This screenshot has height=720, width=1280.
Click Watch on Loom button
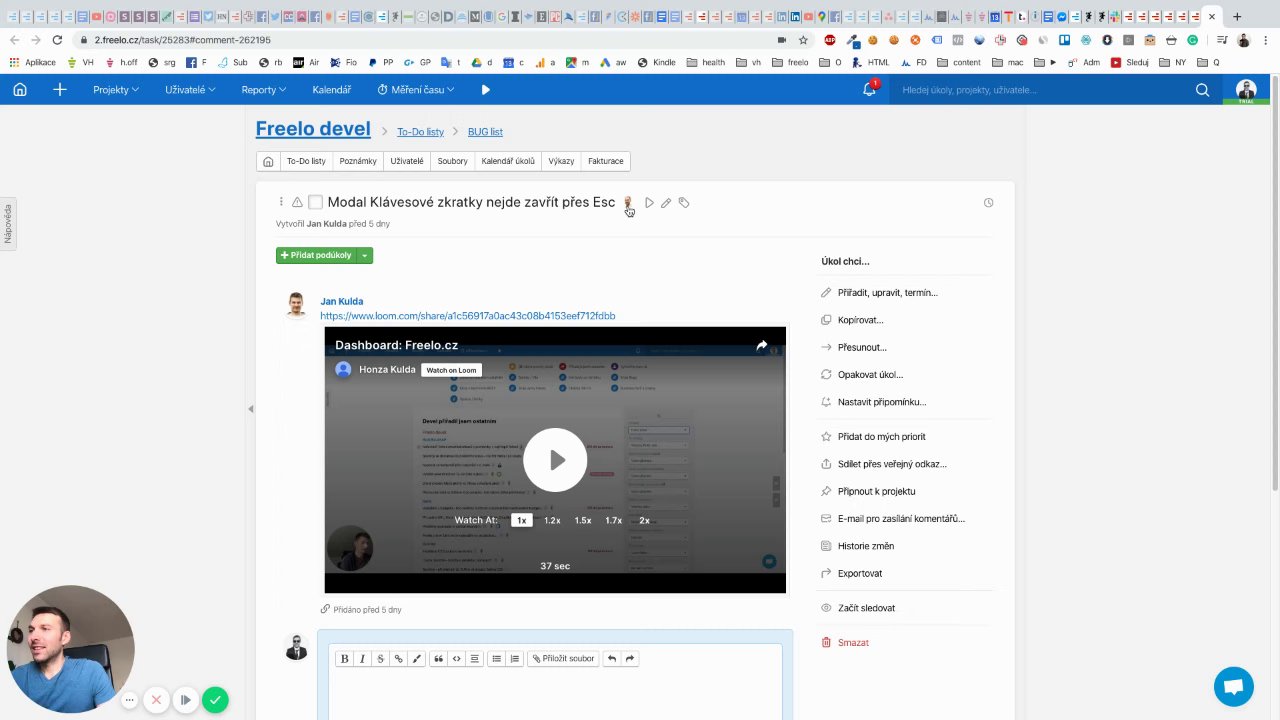[x=451, y=370]
